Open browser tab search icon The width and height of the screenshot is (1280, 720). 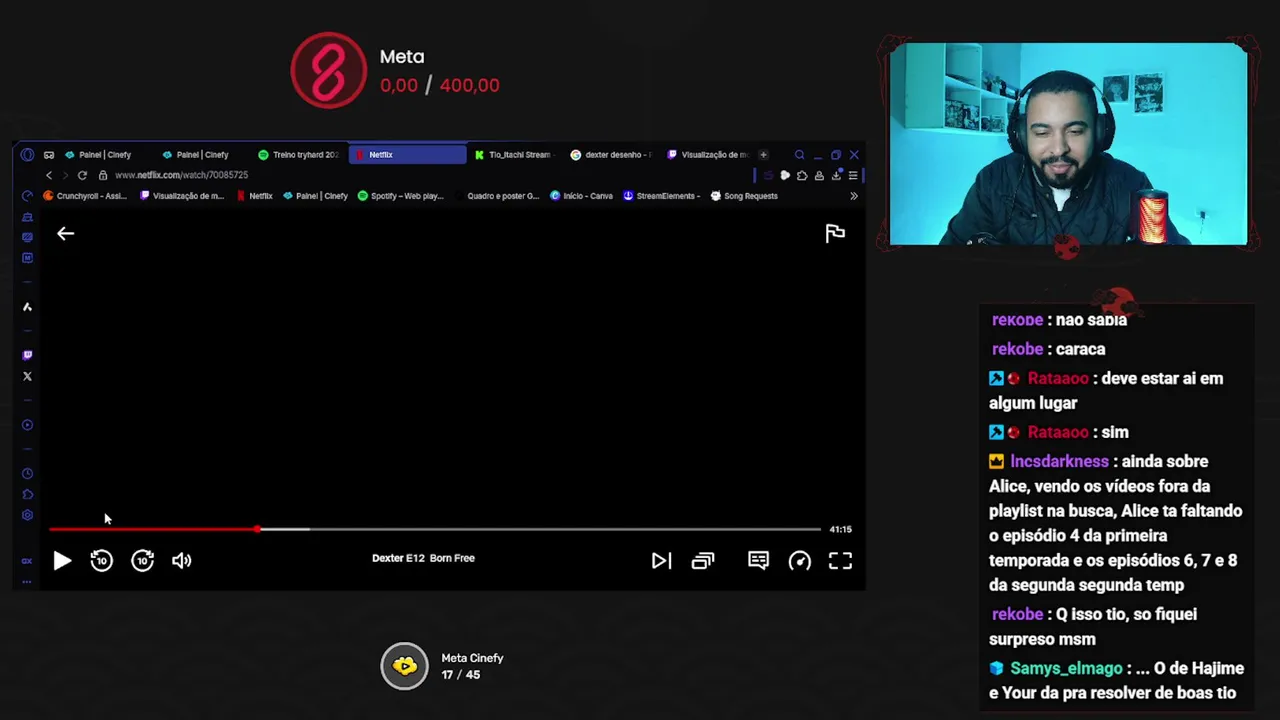(x=799, y=155)
